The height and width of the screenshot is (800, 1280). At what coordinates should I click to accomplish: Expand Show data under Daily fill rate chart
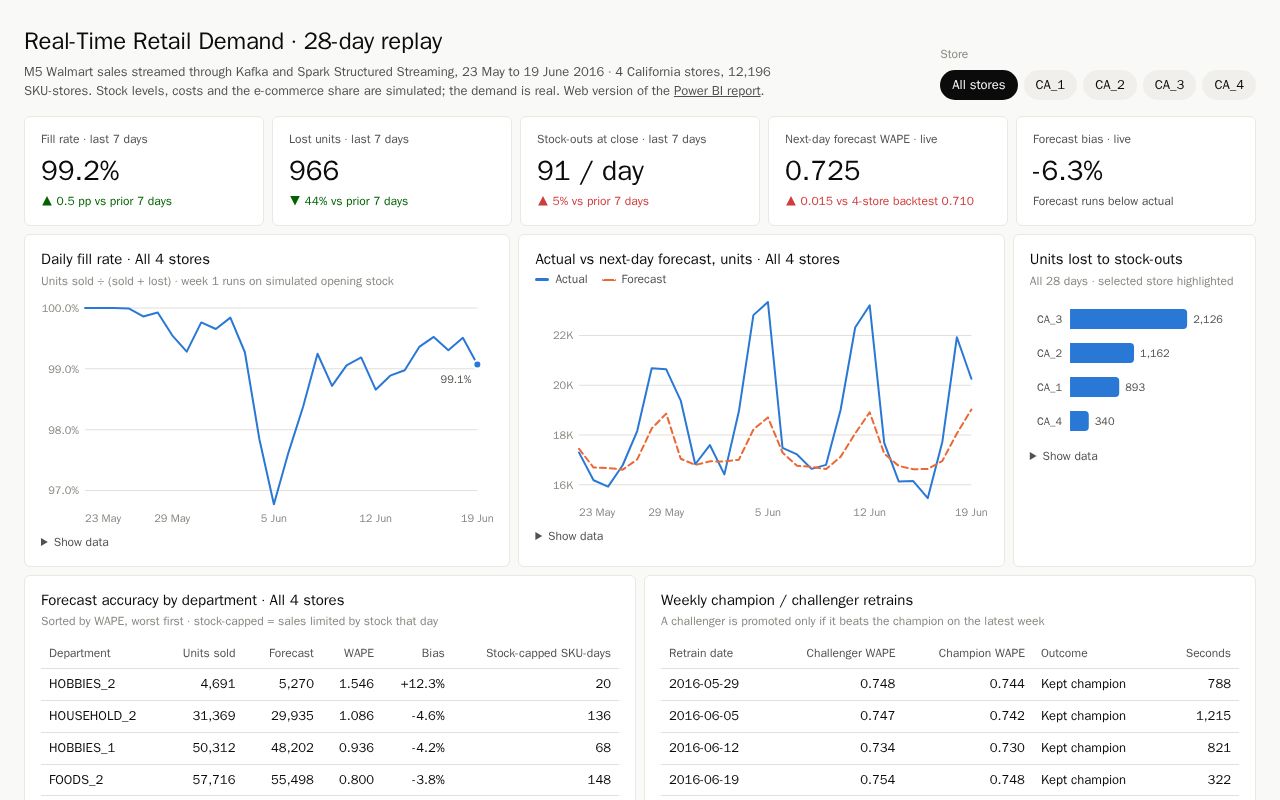(x=75, y=542)
